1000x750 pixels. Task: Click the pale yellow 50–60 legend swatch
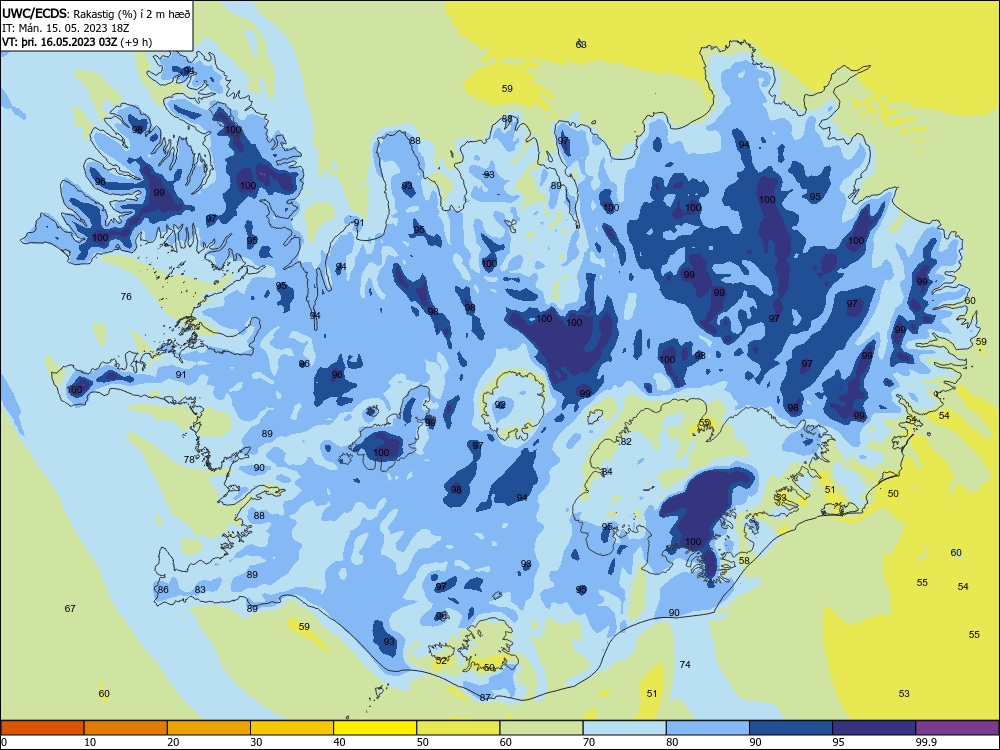click(458, 728)
